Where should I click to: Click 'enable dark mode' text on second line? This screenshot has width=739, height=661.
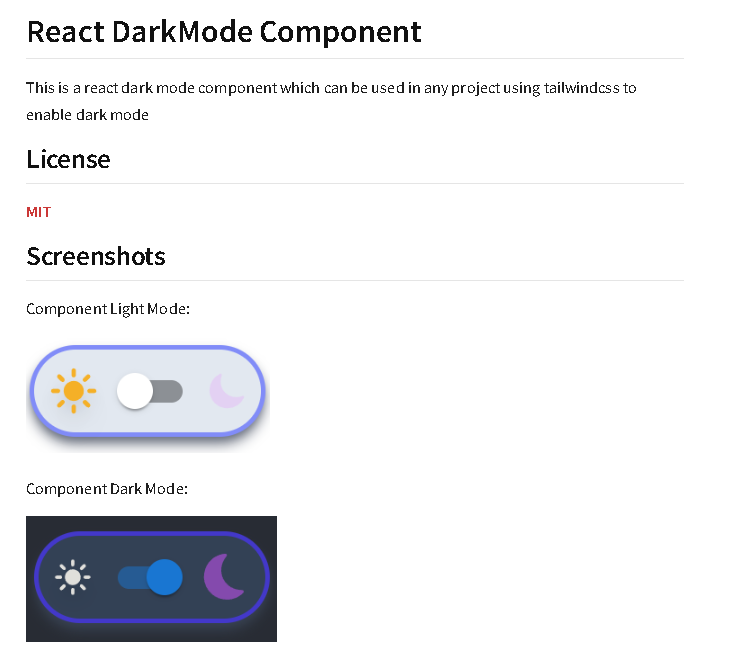point(87,115)
